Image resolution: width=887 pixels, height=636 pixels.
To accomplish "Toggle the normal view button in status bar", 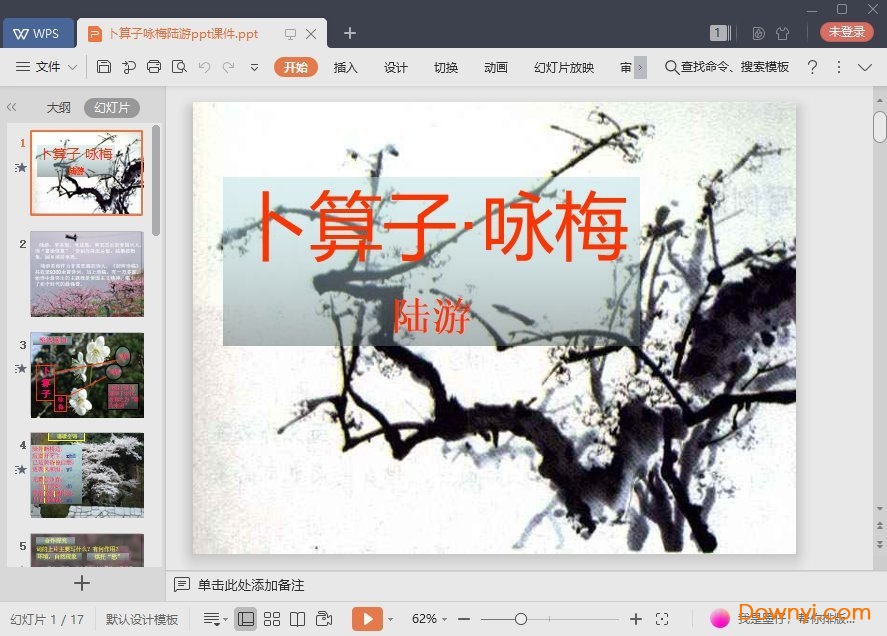I will [x=246, y=618].
